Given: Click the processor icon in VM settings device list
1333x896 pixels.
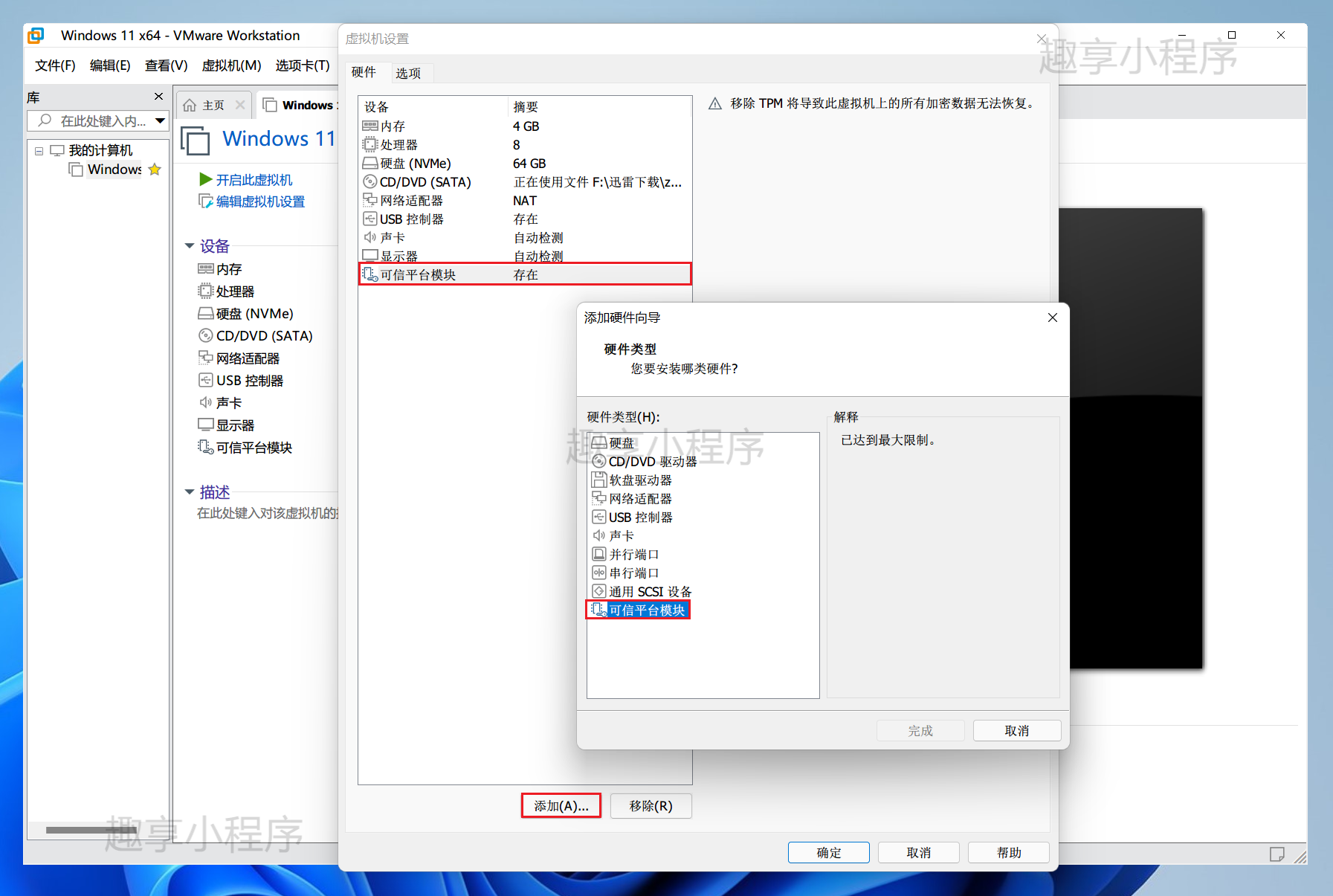Looking at the screenshot, I should (x=370, y=145).
